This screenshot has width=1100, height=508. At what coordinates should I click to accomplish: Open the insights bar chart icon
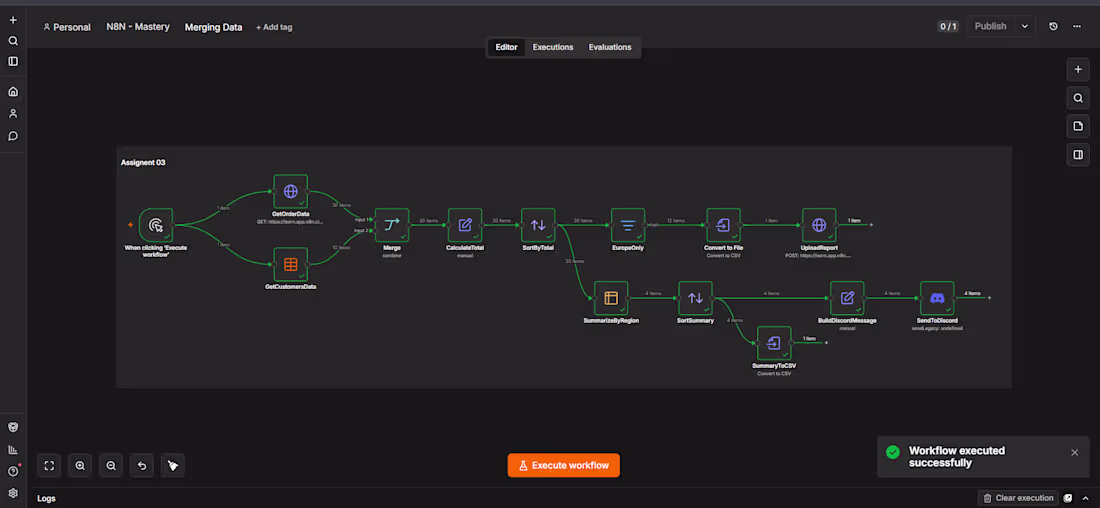13,449
